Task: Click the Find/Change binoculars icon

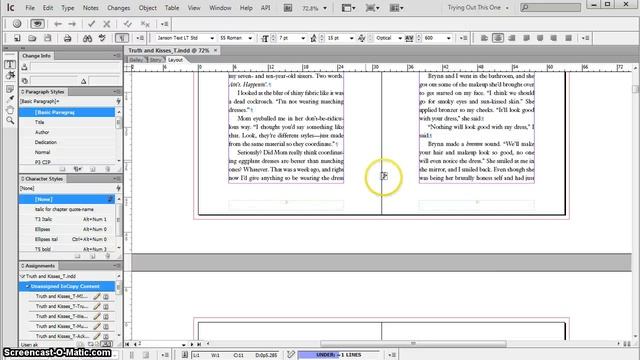Action: tap(87, 38)
